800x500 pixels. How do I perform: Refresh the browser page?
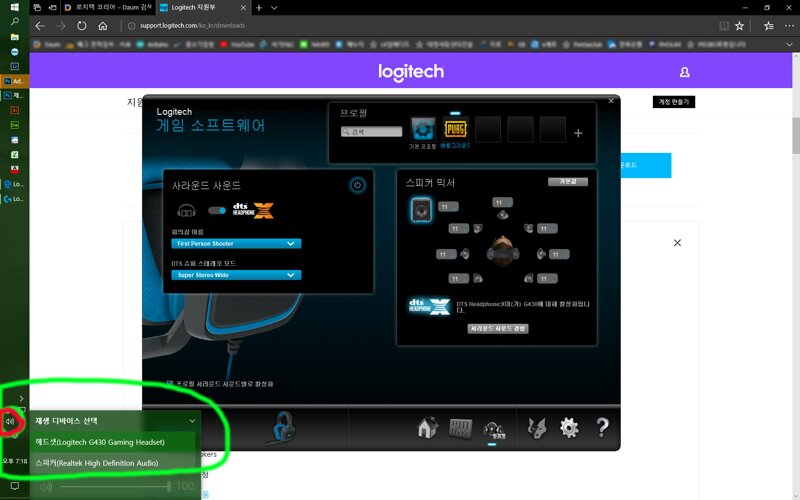(82, 26)
